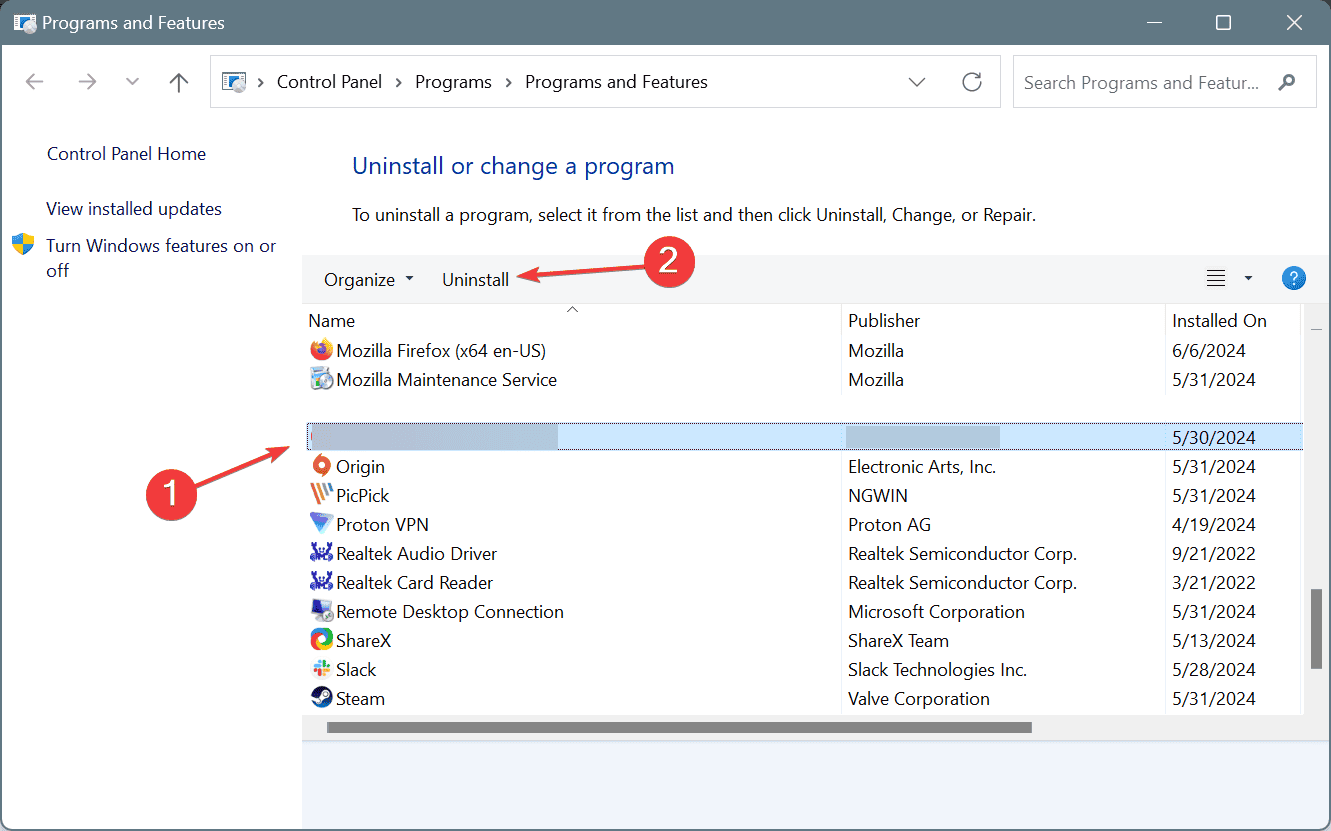Select the ShareX entry name
This screenshot has width=1331, height=831.
364,641
